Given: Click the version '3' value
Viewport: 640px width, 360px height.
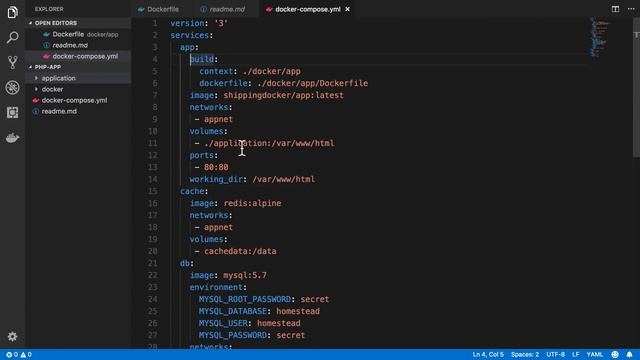Looking at the screenshot, I should pyautogui.click(x=221, y=23).
